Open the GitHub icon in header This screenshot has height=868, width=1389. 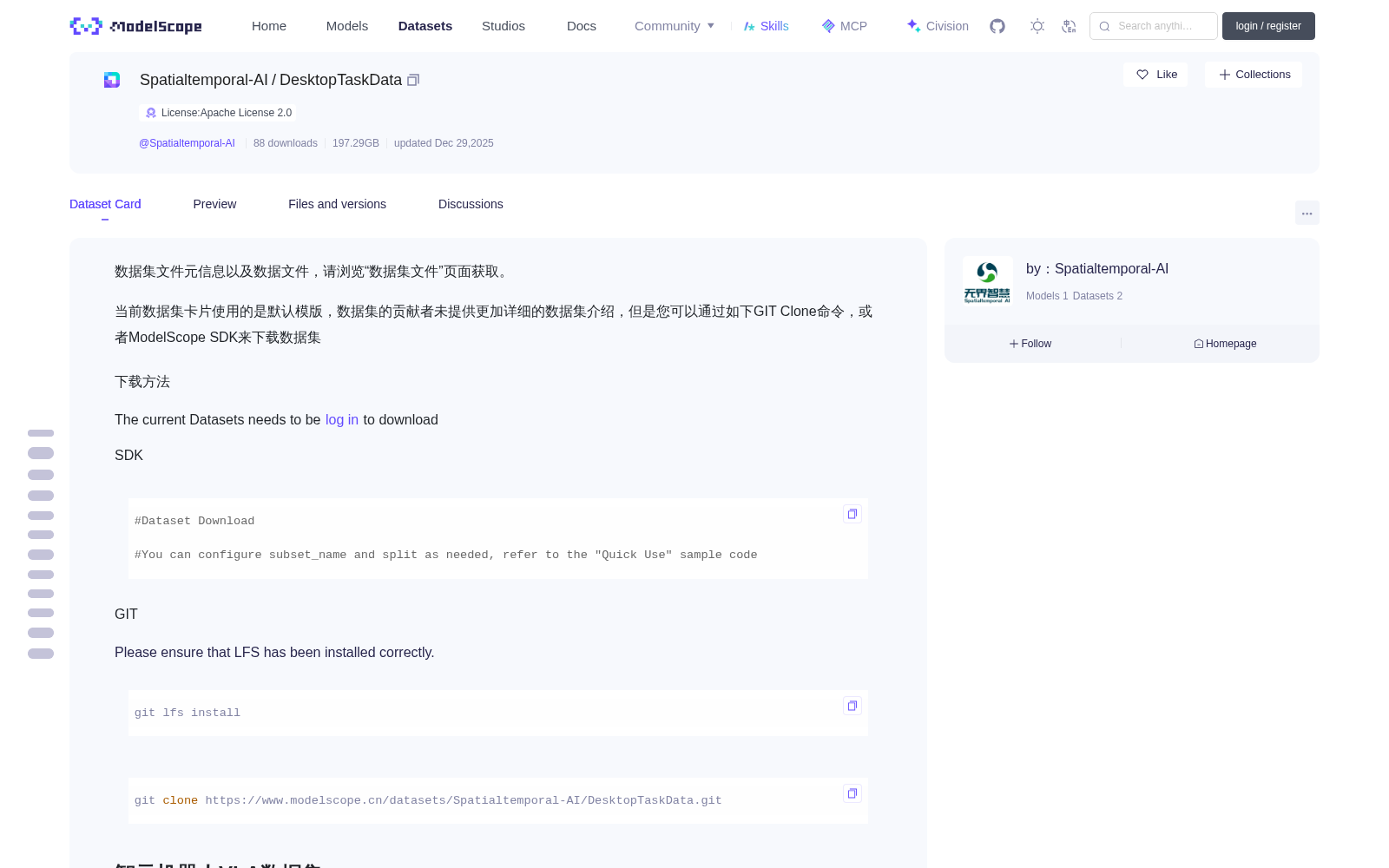coord(997,26)
